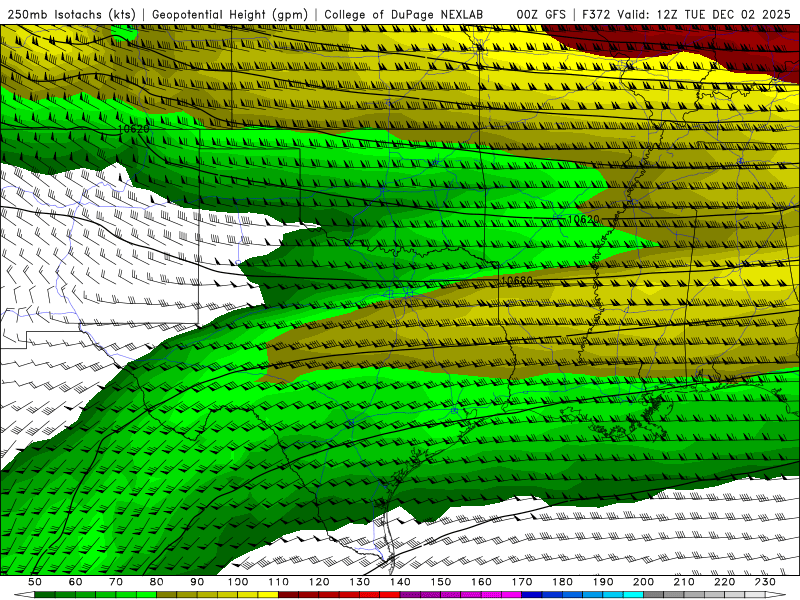Select the '00Z GFS' model run label
800x600 pixels.
tap(541, 14)
